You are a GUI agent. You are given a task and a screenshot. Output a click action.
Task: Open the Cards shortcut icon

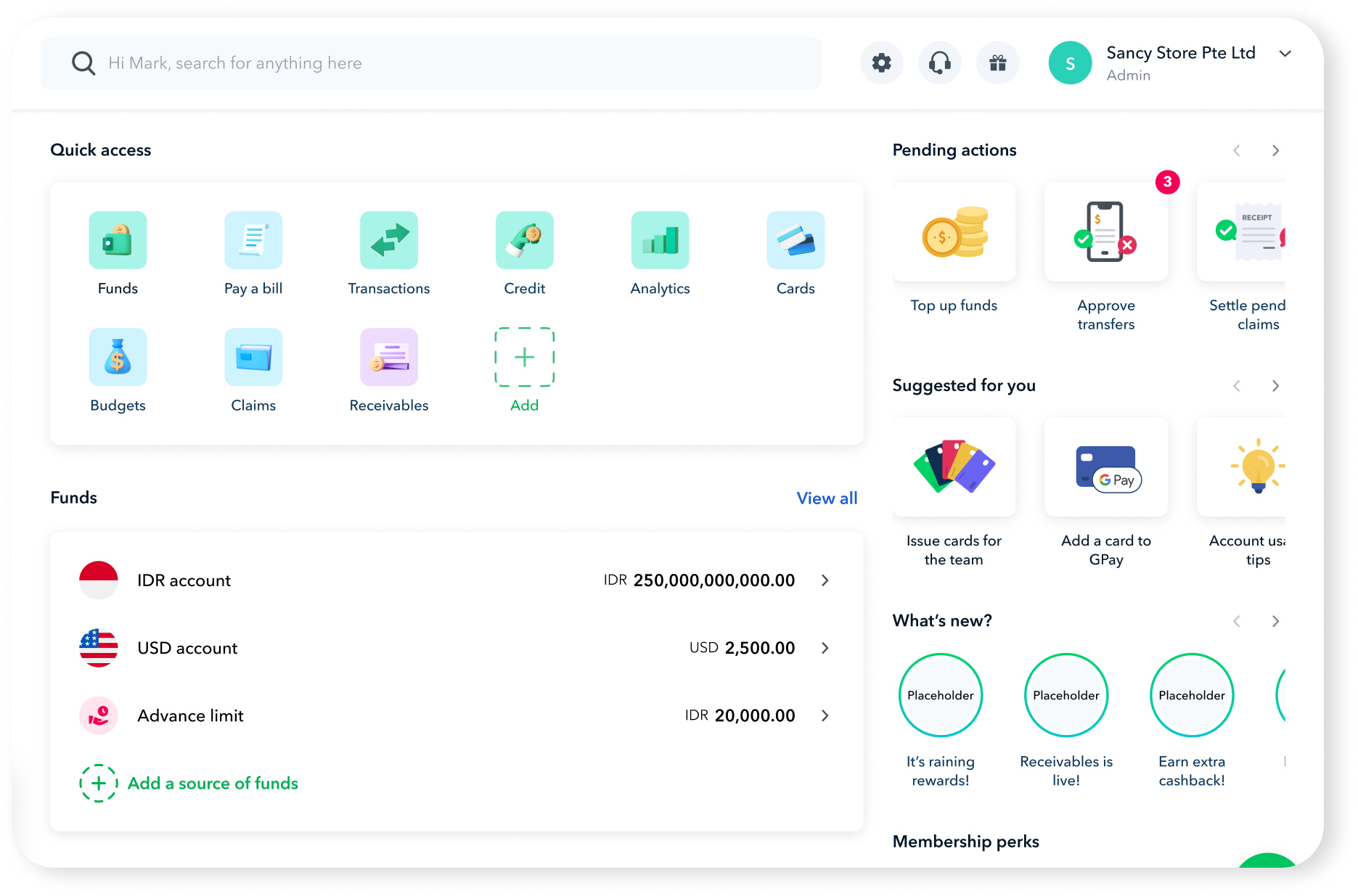click(795, 240)
